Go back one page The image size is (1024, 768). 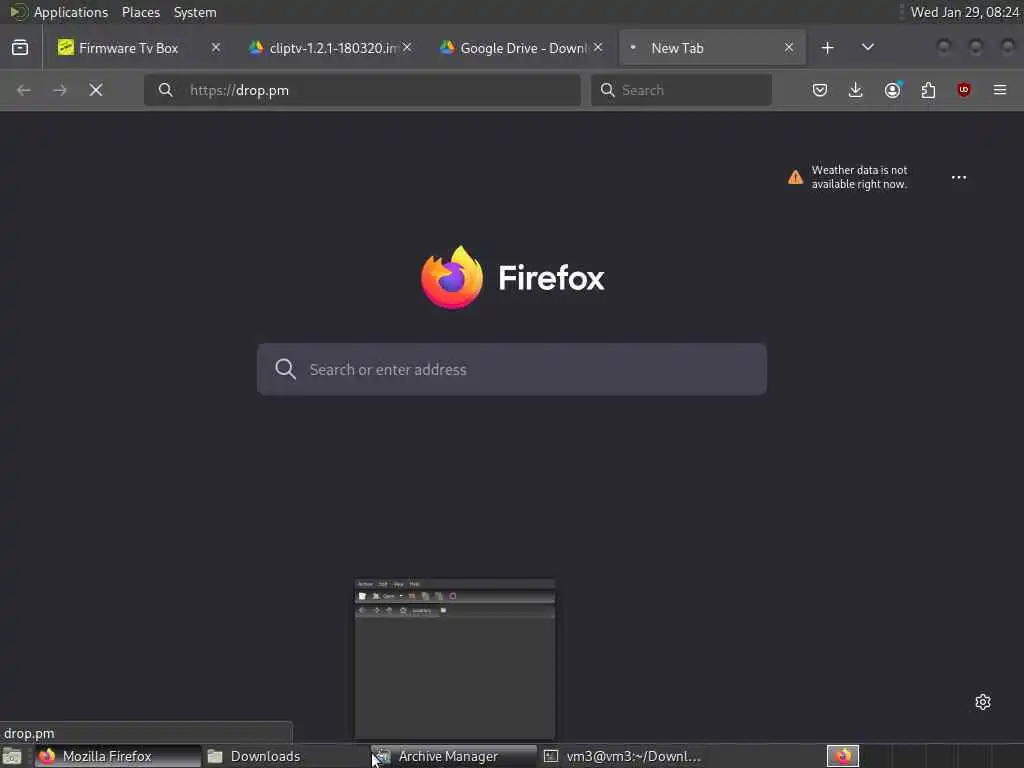click(x=24, y=90)
